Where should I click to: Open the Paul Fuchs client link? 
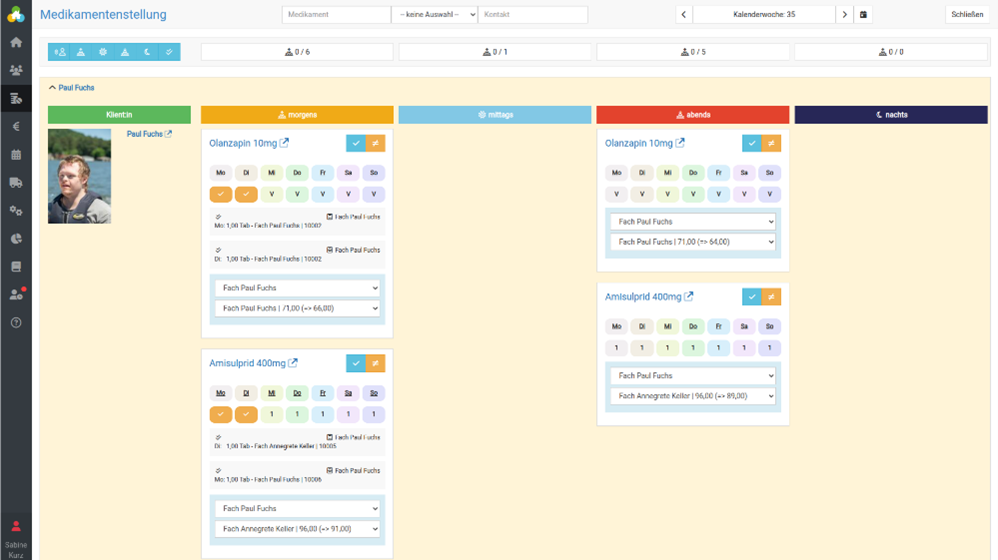point(144,134)
